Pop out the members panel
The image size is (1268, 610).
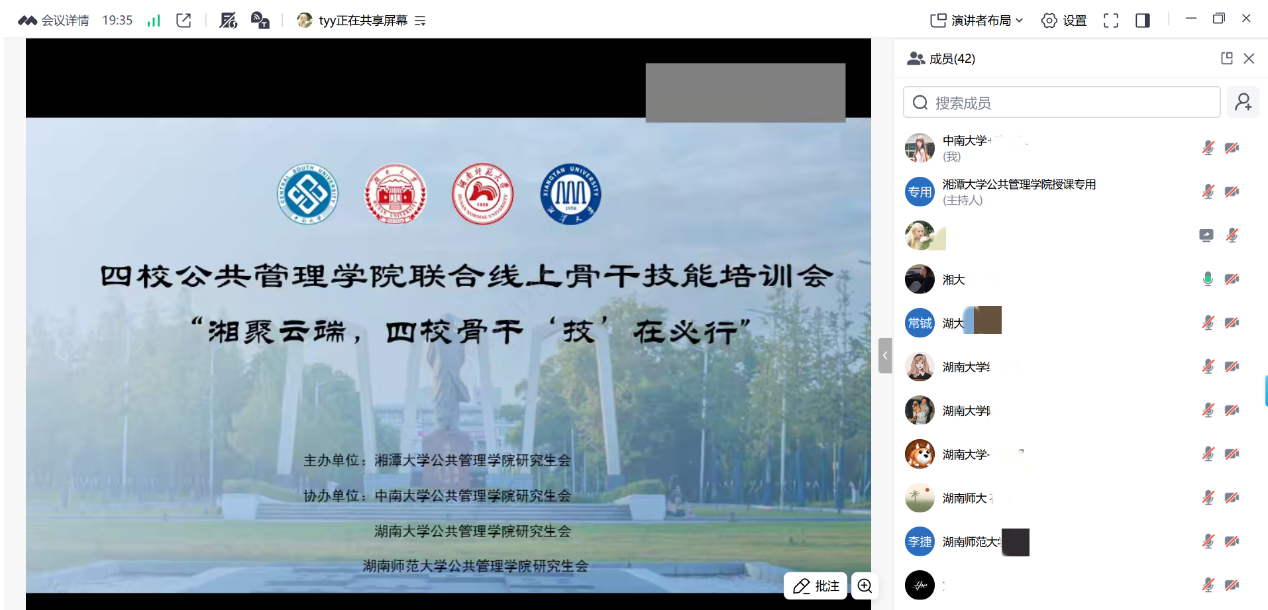coord(1227,58)
